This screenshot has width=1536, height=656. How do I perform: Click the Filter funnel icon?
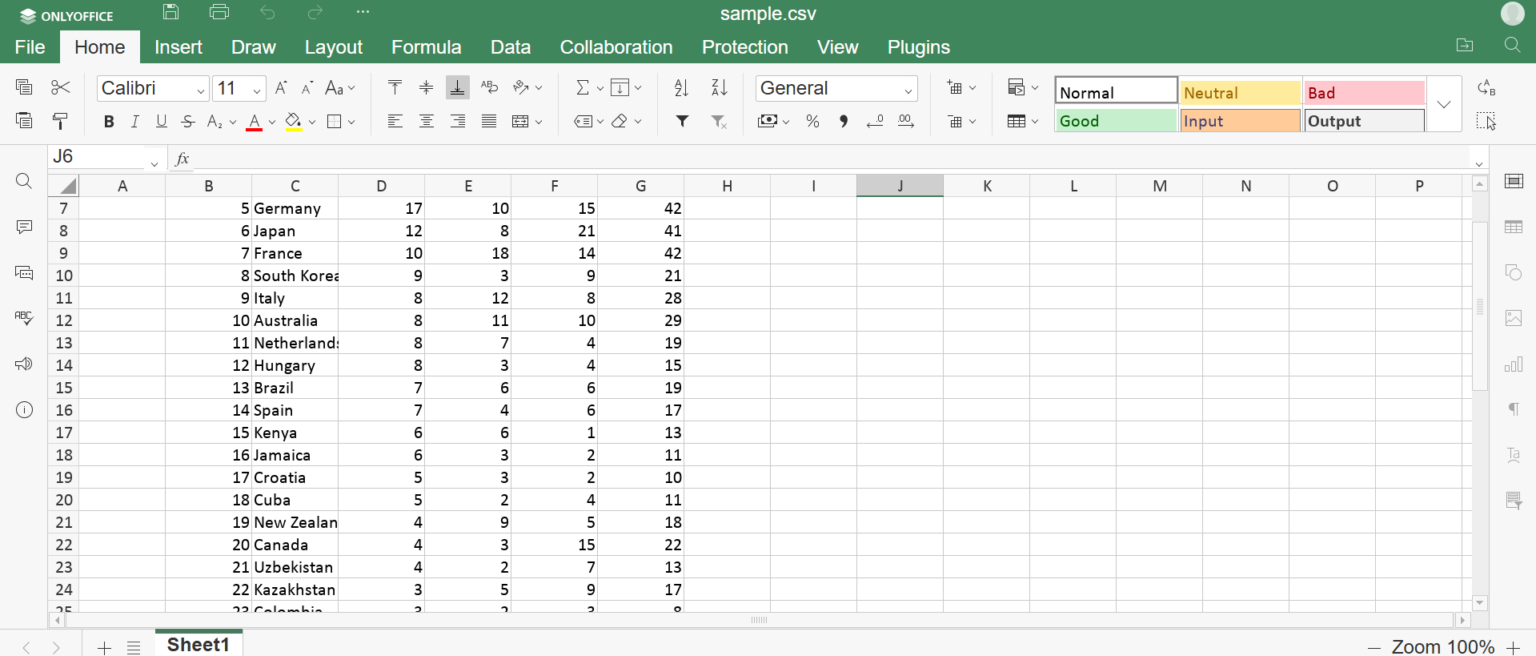(x=681, y=121)
